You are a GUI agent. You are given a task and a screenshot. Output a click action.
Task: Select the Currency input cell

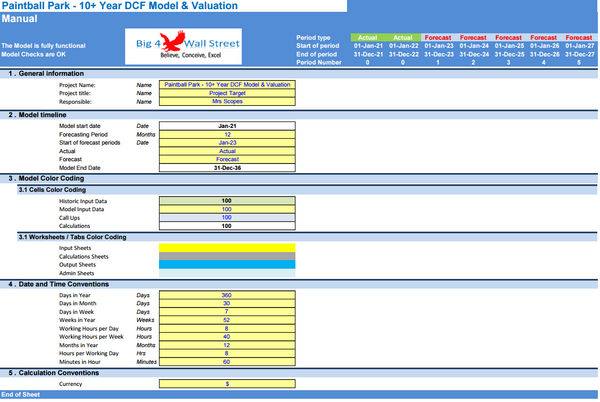[226, 384]
